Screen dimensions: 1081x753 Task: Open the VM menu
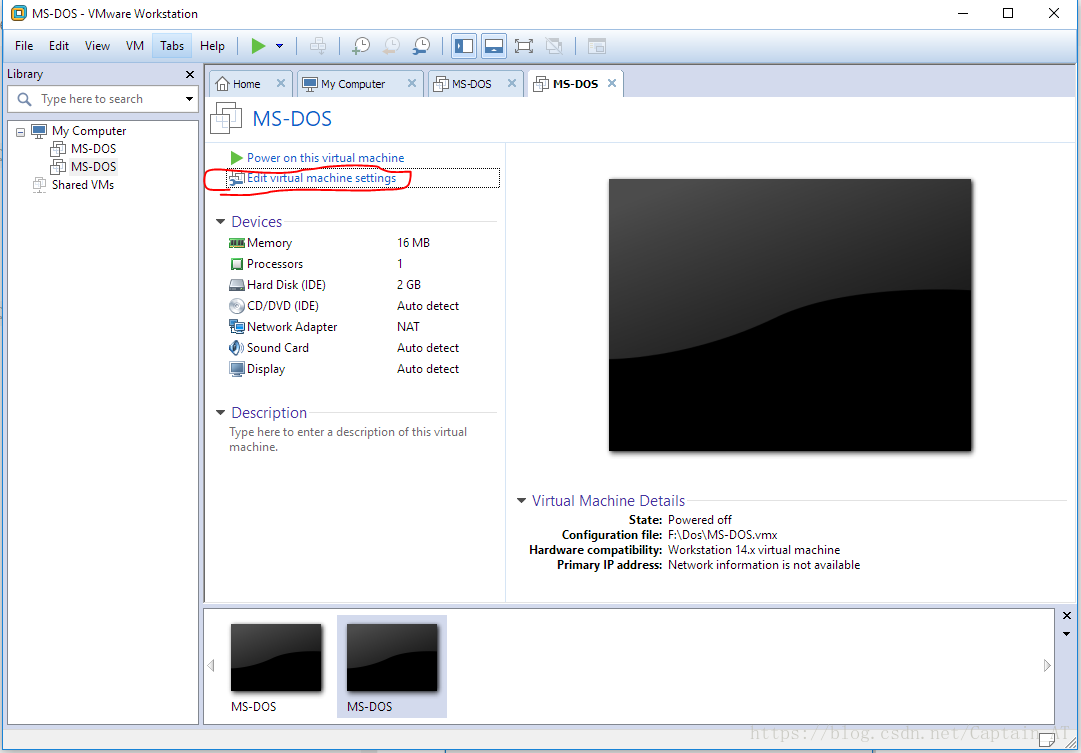(x=135, y=46)
